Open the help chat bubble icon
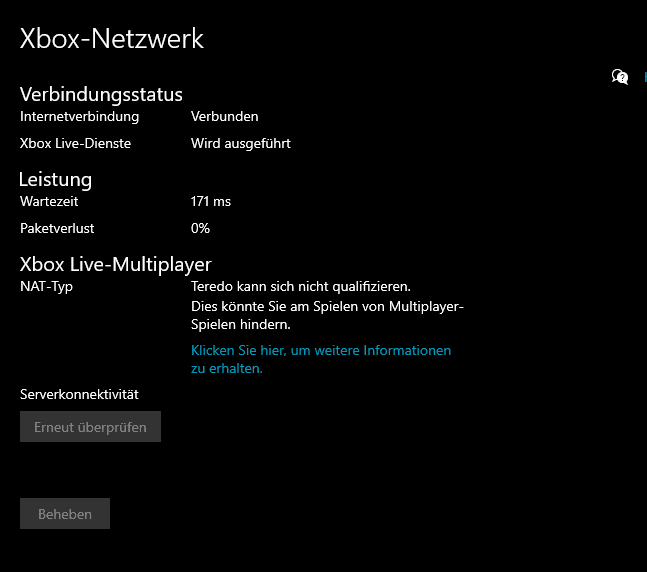The width and height of the screenshot is (647, 572). 620,77
